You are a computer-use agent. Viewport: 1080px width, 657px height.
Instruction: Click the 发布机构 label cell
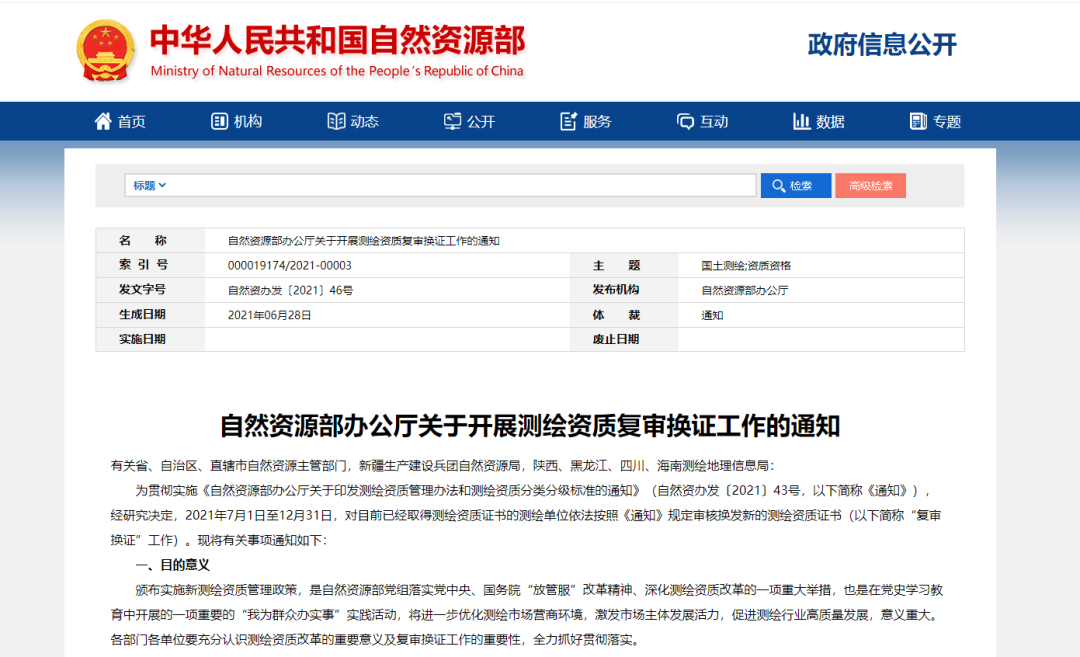point(624,290)
